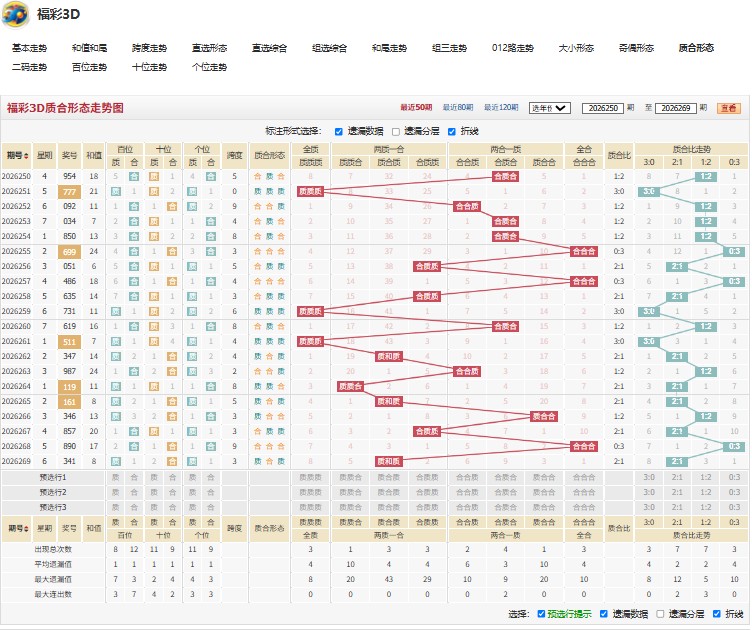The image size is (752, 630).
Task: Open the 二码走势 link
Action: 29,67
